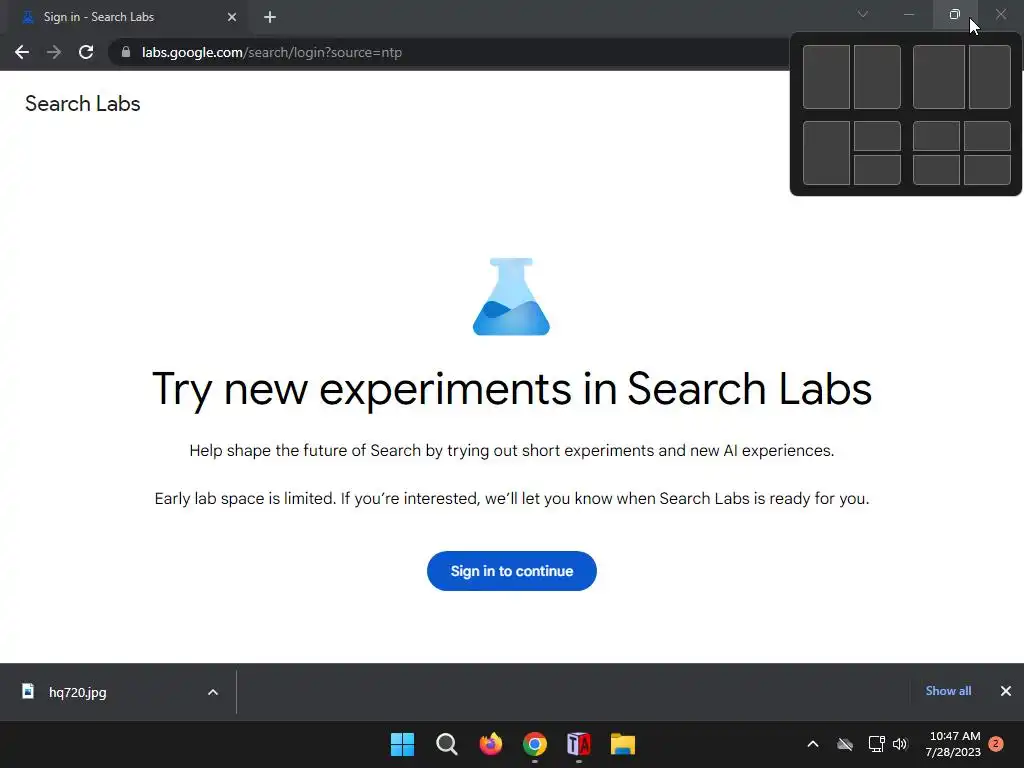
Task: Open the red TA app in taskbar
Action: click(579, 744)
